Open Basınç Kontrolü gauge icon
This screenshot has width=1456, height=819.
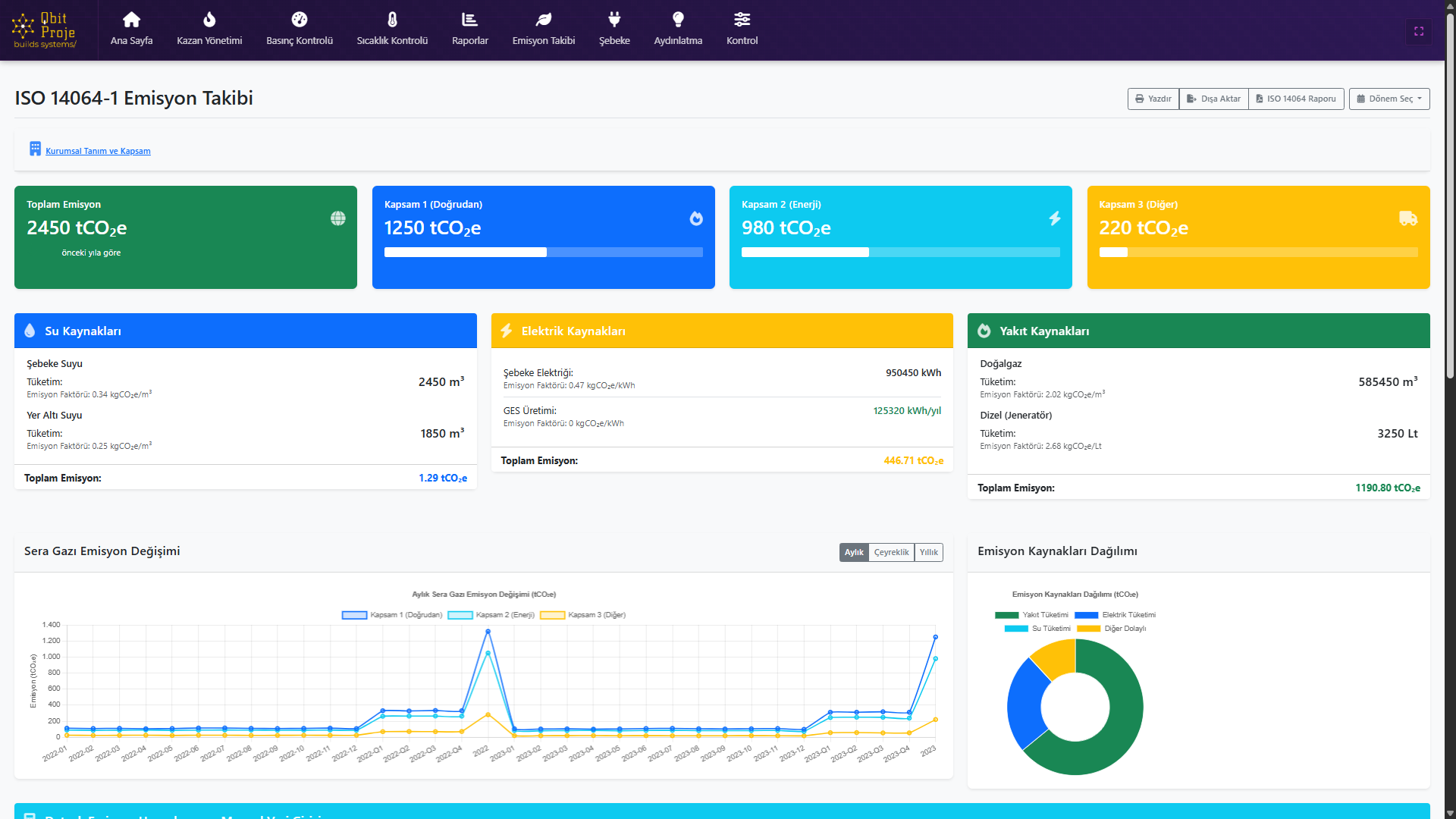tap(299, 20)
